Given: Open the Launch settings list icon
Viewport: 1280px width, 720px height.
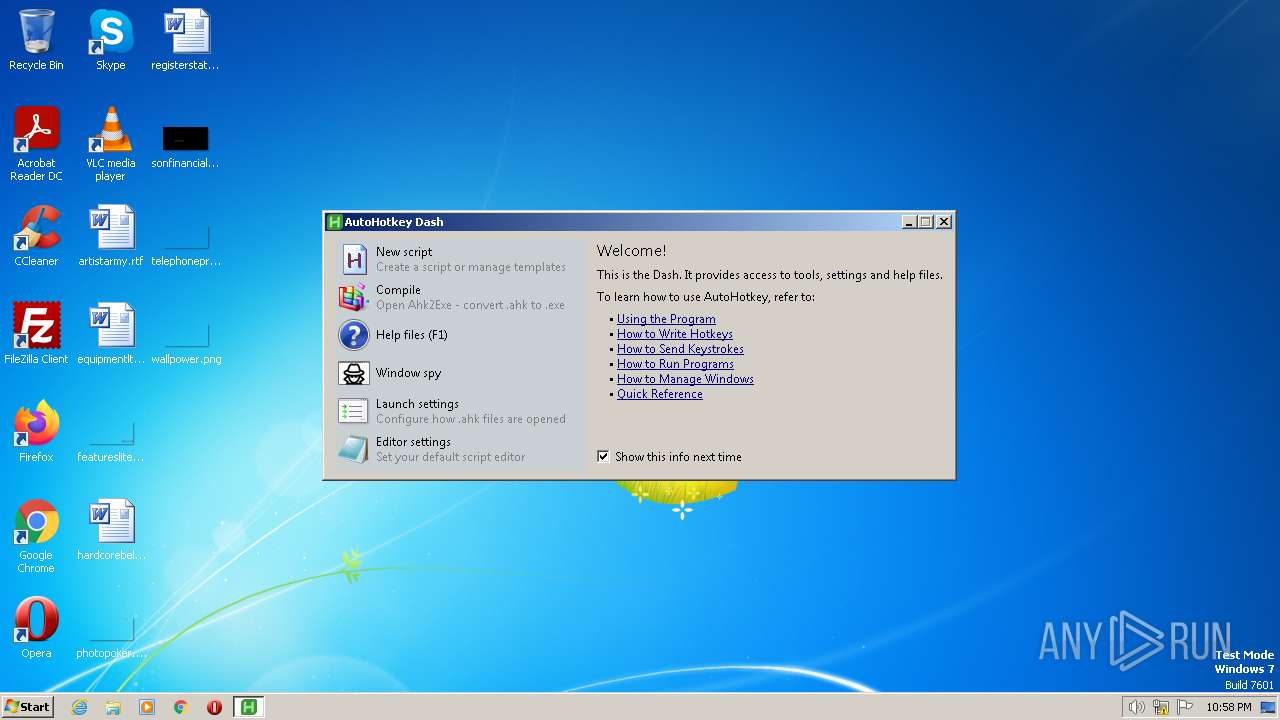Looking at the screenshot, I should click(353, 411).
